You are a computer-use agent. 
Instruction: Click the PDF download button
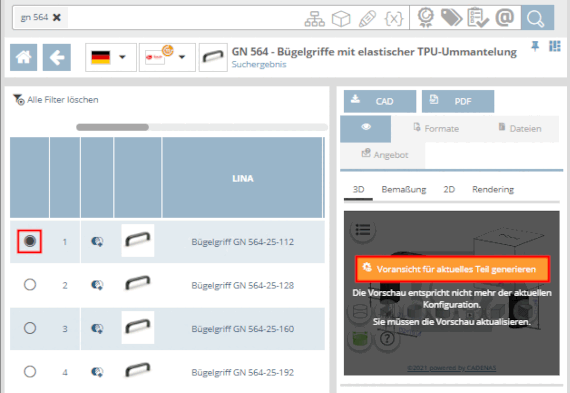pyautogui.click(x=458, y=101)
